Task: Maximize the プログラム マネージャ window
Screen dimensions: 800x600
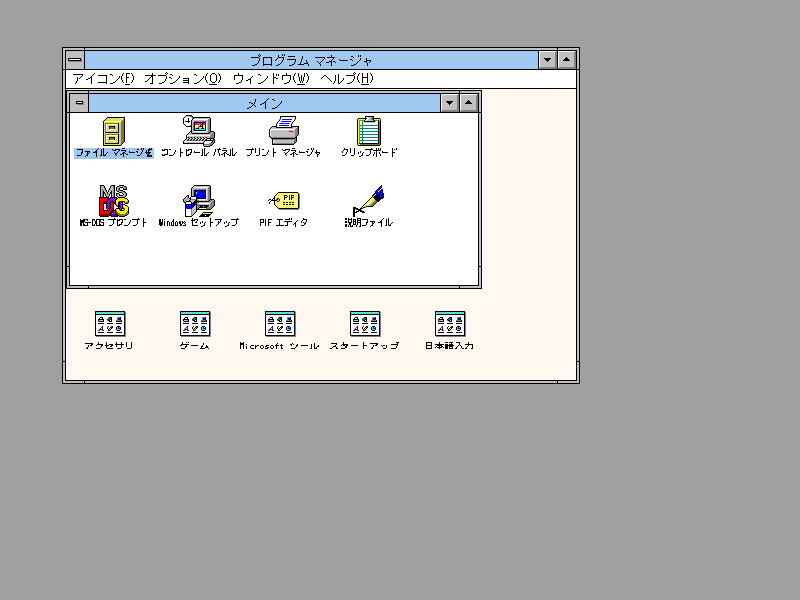Action: pos(567,60)
